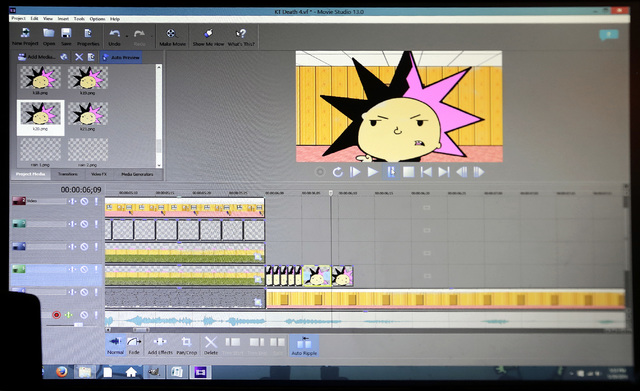Undo the last action

coord(115,36)
